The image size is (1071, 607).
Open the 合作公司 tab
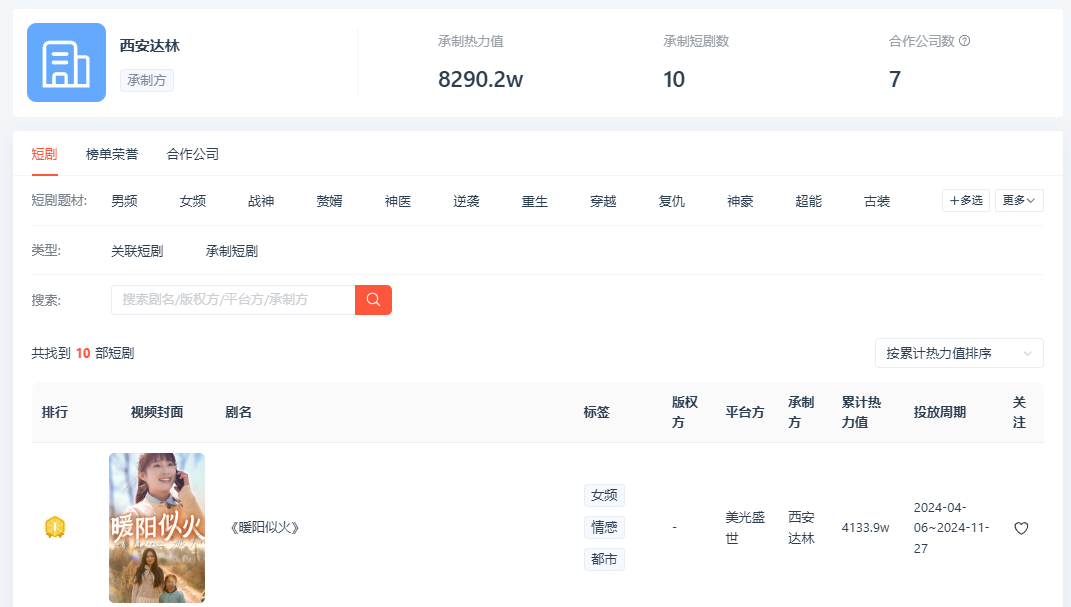pyautogui.click(x=193, y=154)
